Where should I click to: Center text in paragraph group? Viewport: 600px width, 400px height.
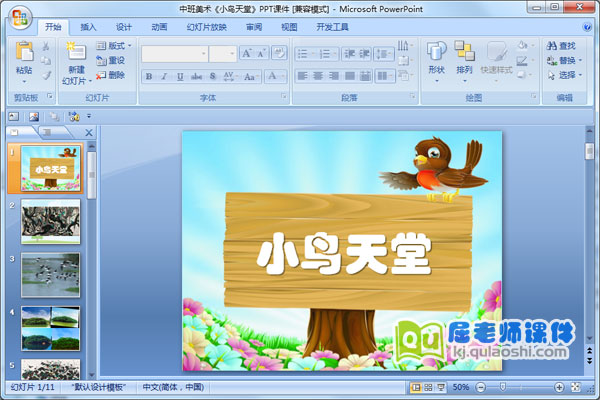(318, 76)
